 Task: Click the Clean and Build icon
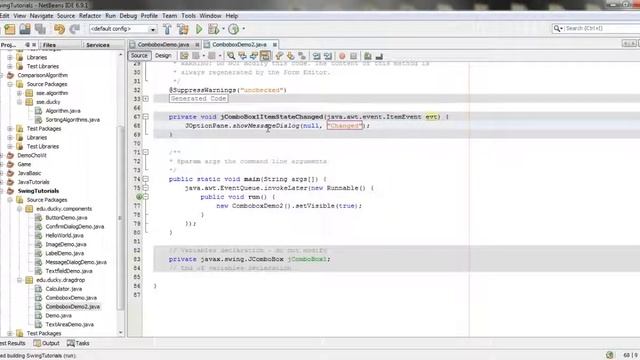(182, 29)
